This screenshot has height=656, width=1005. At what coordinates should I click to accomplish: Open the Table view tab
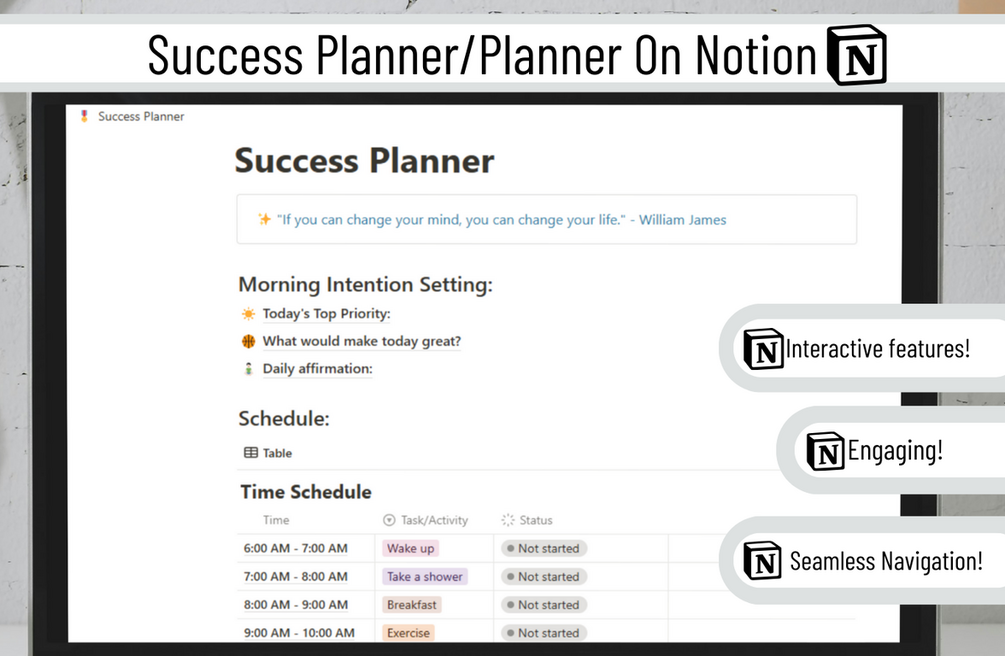click(x=268, y=453)
